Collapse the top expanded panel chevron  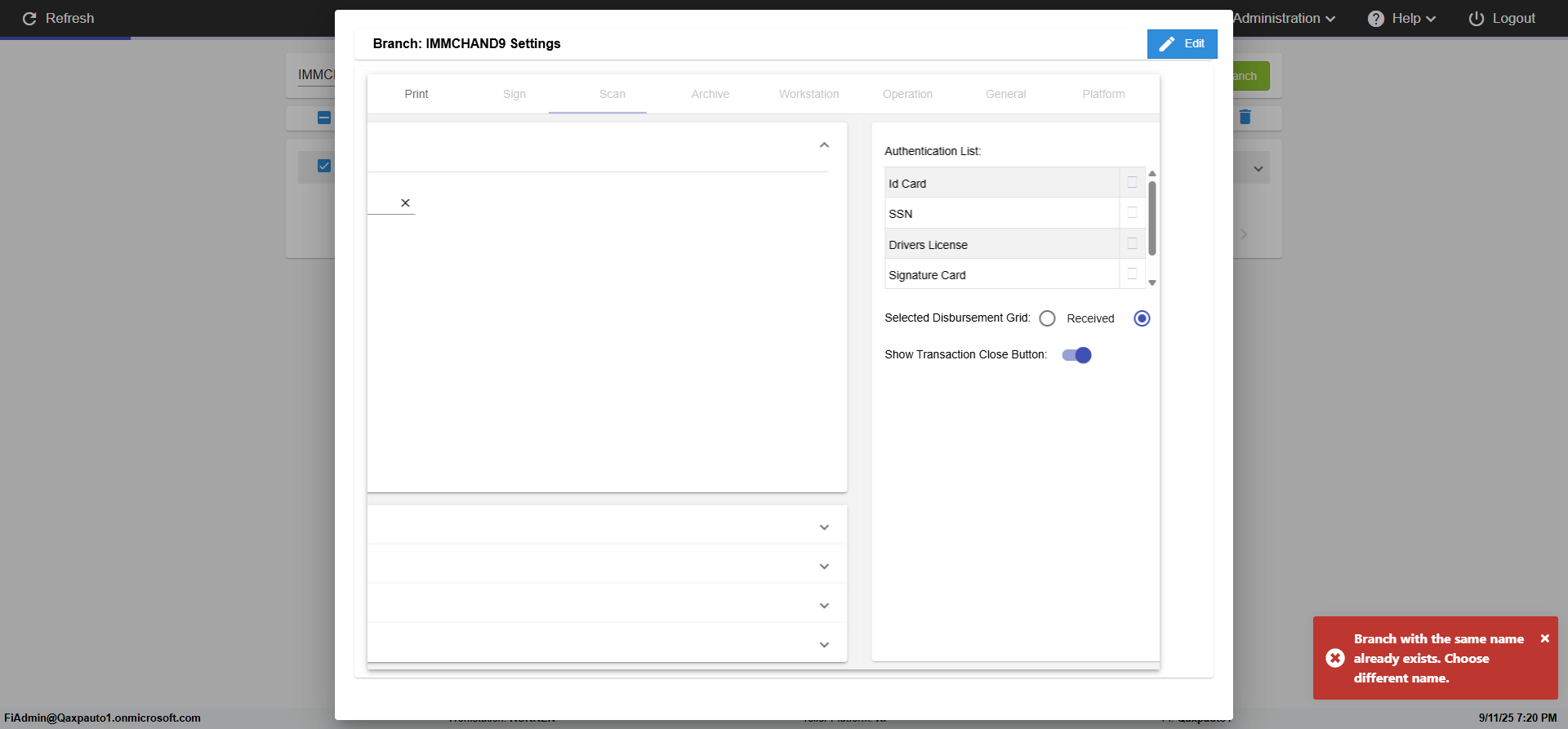824,145
